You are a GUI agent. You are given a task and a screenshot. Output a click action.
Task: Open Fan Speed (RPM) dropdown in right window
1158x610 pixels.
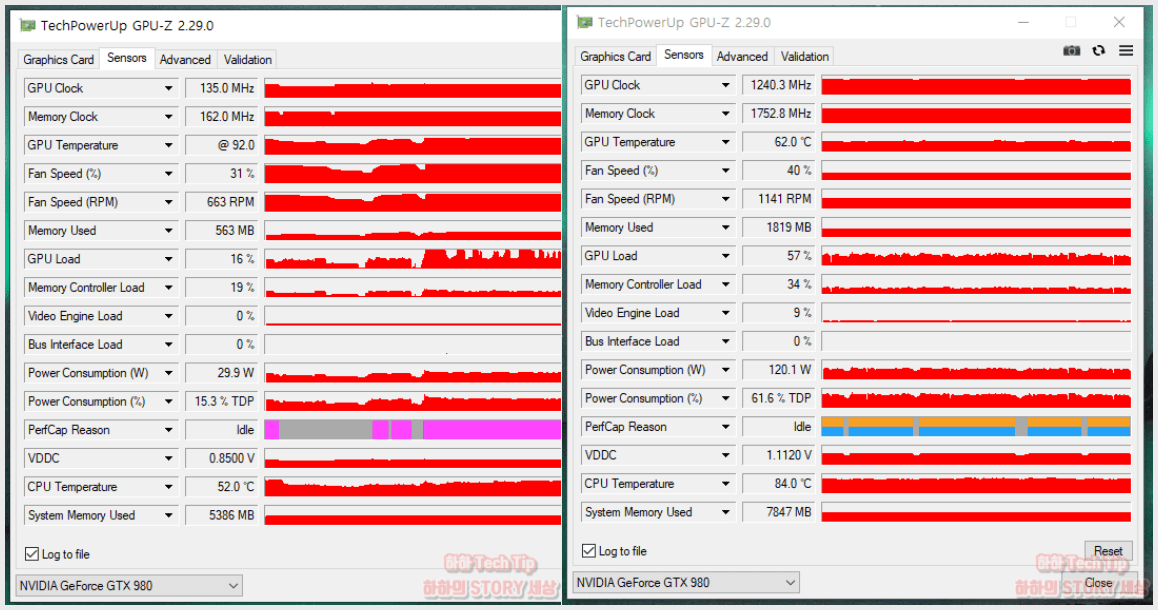(725, 199)
